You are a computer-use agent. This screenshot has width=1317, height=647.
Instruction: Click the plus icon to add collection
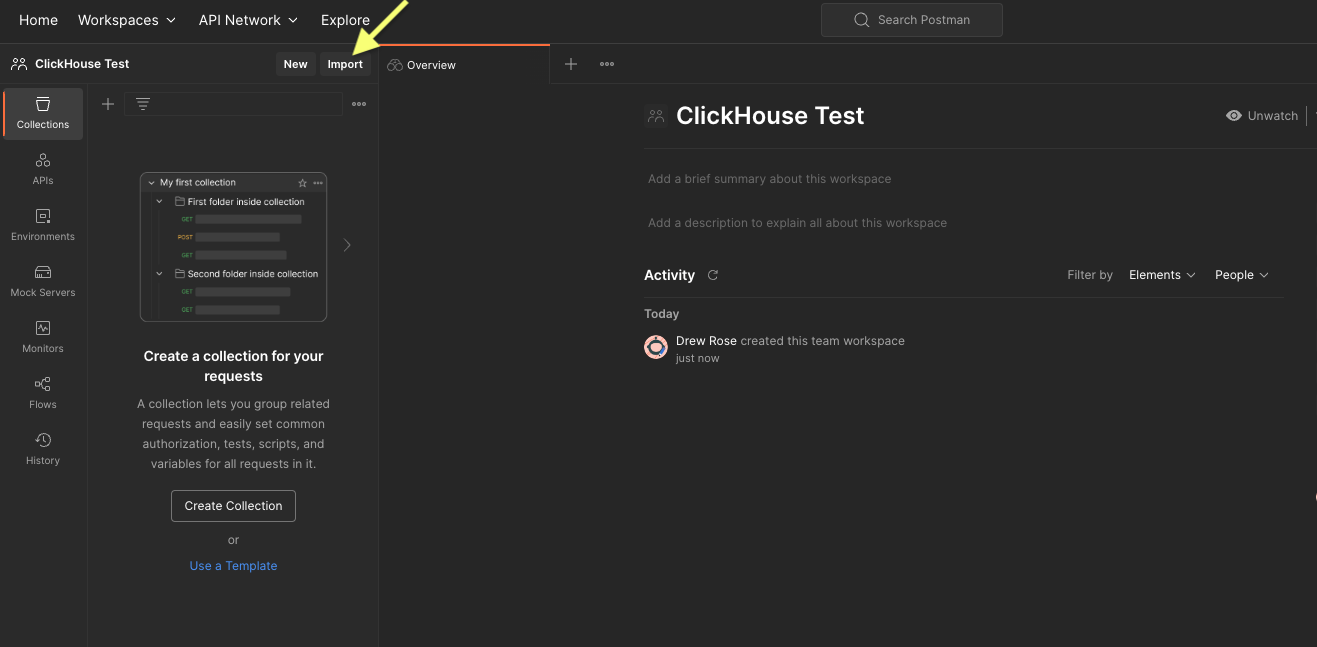pyautogui.click(x=108, y=104)
